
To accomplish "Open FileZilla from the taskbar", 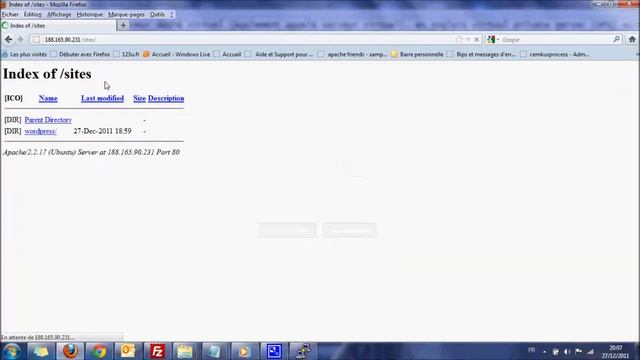I will click(x=157, y=351).
